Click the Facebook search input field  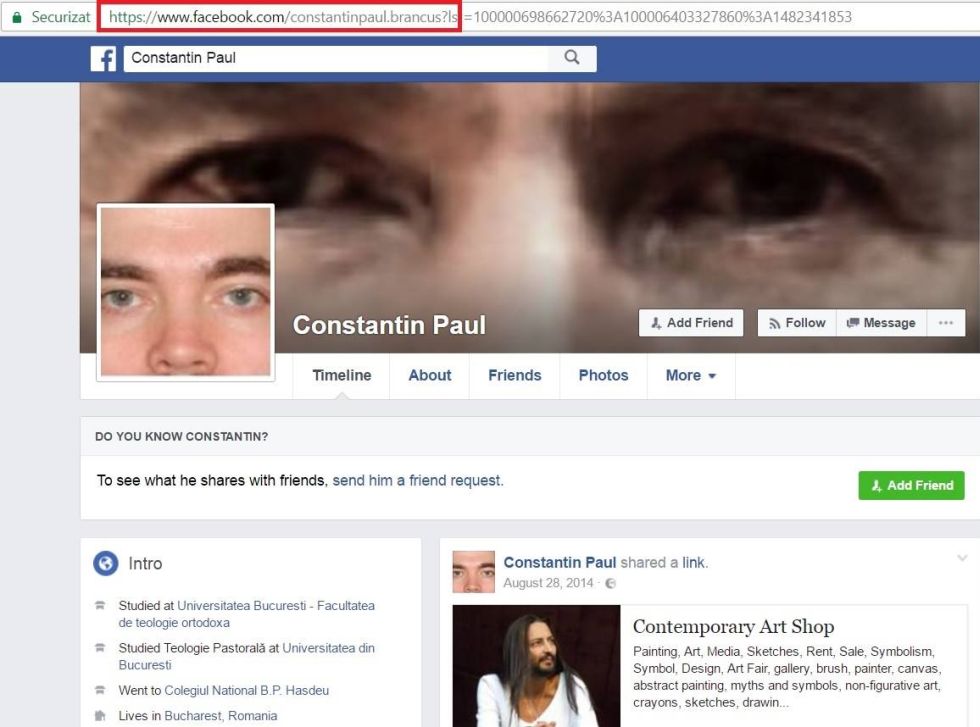(x=338, y=58)
